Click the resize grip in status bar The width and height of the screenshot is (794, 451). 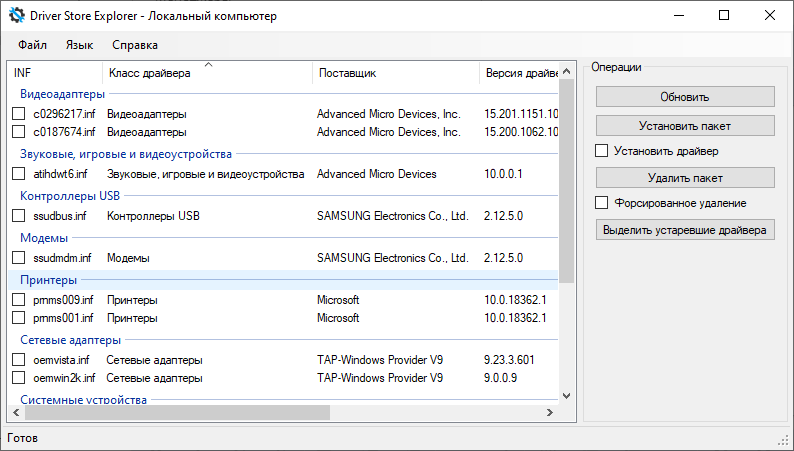783,440
